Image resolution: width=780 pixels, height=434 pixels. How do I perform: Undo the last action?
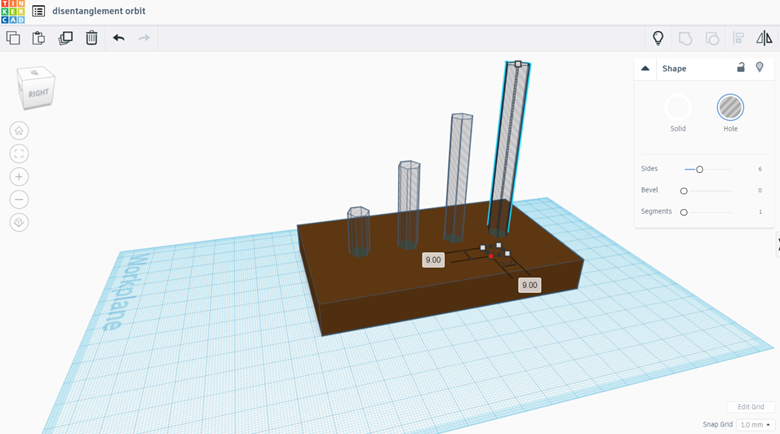pyautogui.click(x=118, y=38)
